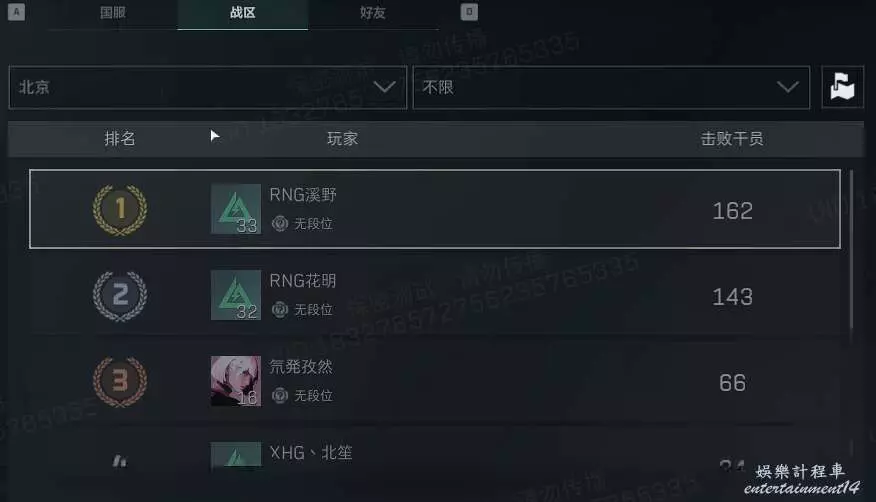
Task: Click rank emblem beside RNG花明's 无段位
Action: pyautogui.click(x=280, y=309)
